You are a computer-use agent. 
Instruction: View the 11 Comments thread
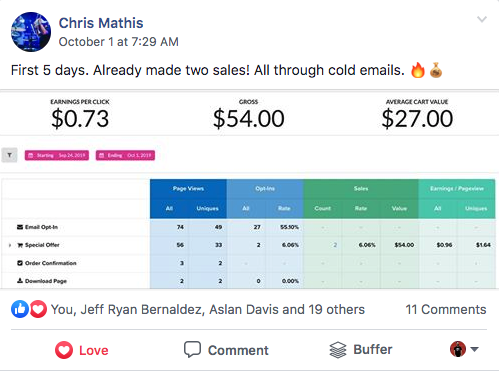[x=446, y=310]
